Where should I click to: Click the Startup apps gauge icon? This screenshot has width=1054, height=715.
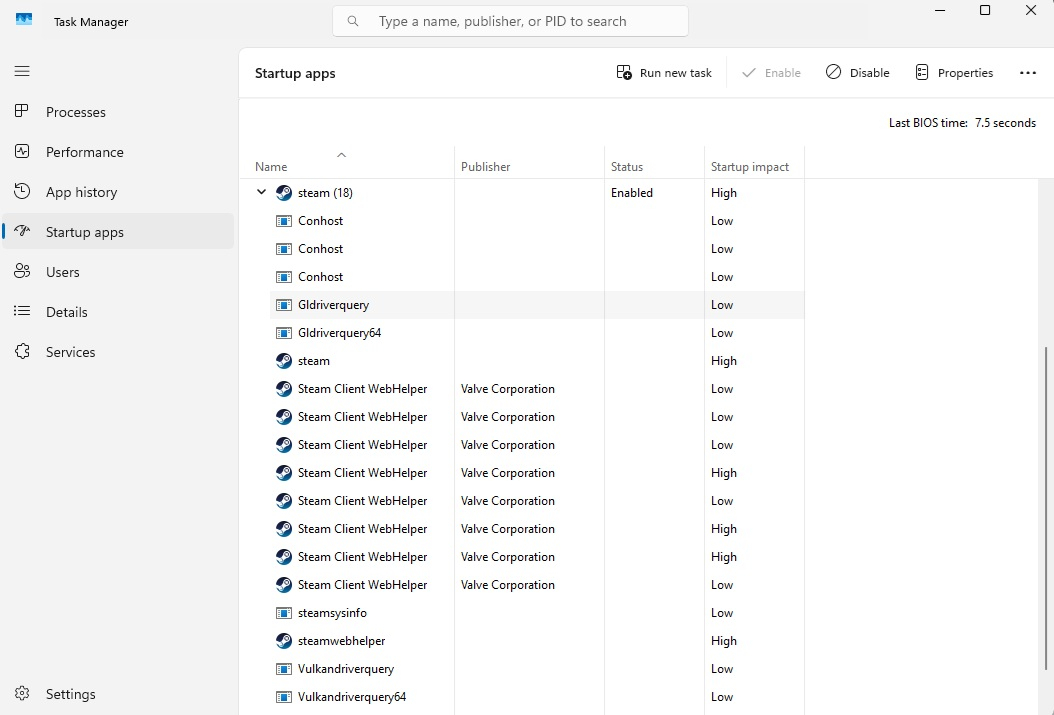[x=22, y=231]
